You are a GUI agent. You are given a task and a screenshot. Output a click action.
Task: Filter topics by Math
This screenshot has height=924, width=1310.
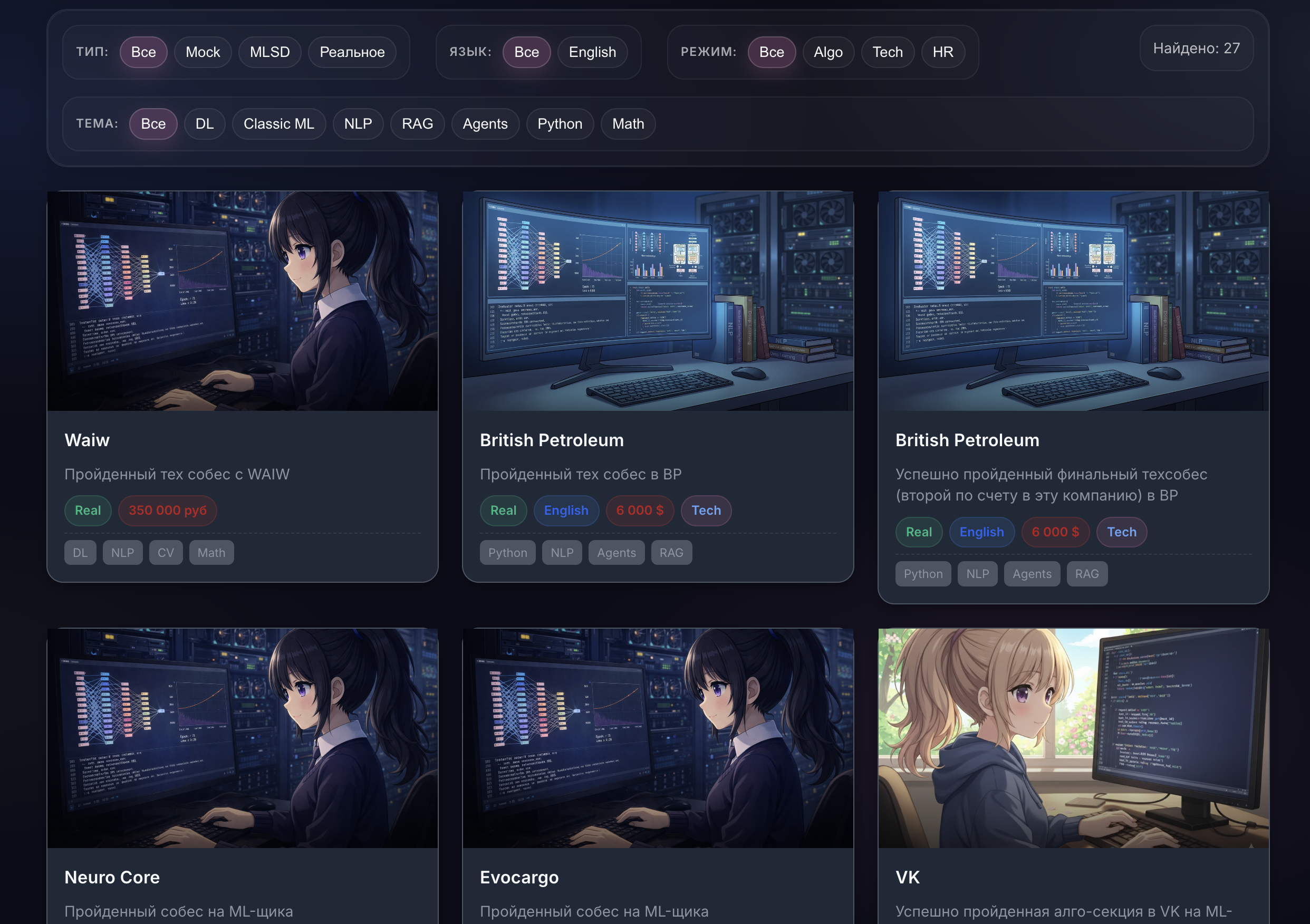628,124
